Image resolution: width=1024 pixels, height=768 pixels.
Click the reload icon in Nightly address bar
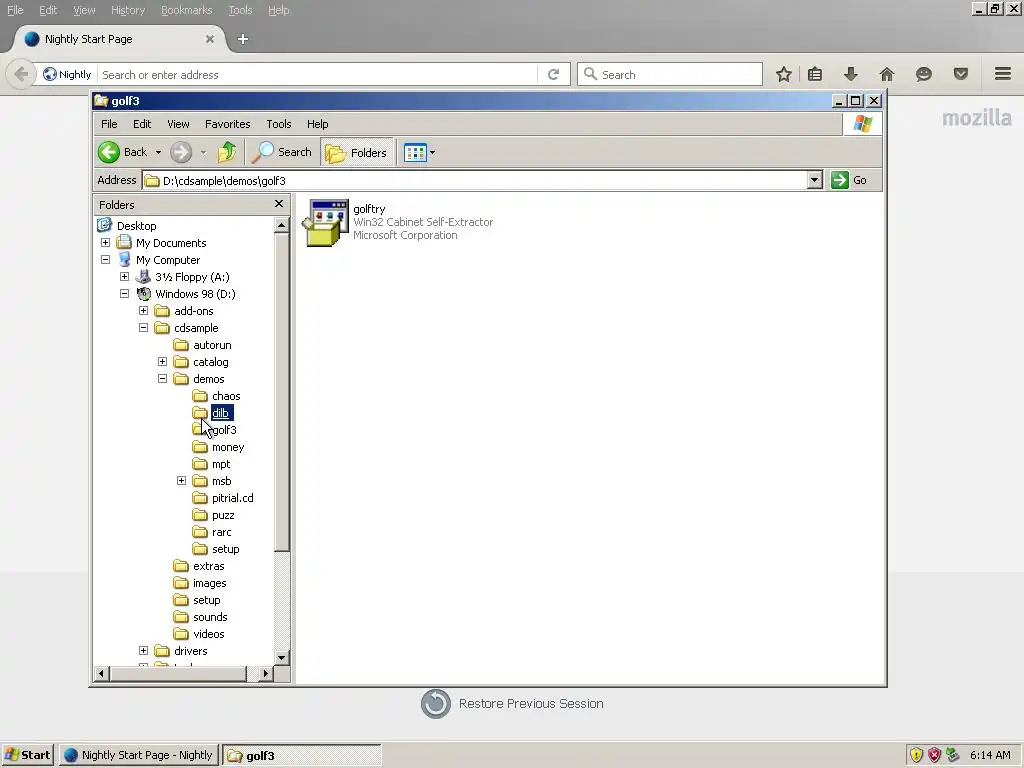553,74
